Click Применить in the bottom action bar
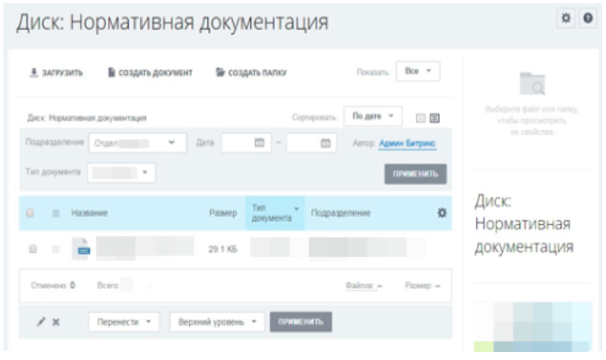Image resolution: width=606 pixels, height=360 pixels. tap(301, 322)
